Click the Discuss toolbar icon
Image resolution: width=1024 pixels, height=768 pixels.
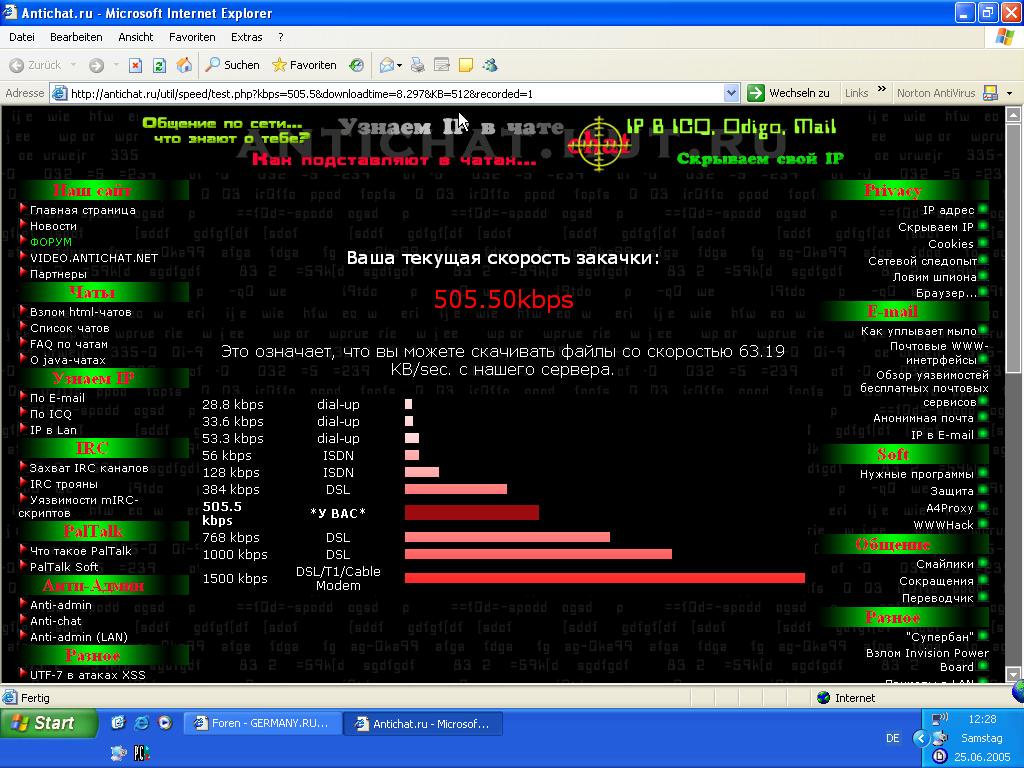point(466,65)
